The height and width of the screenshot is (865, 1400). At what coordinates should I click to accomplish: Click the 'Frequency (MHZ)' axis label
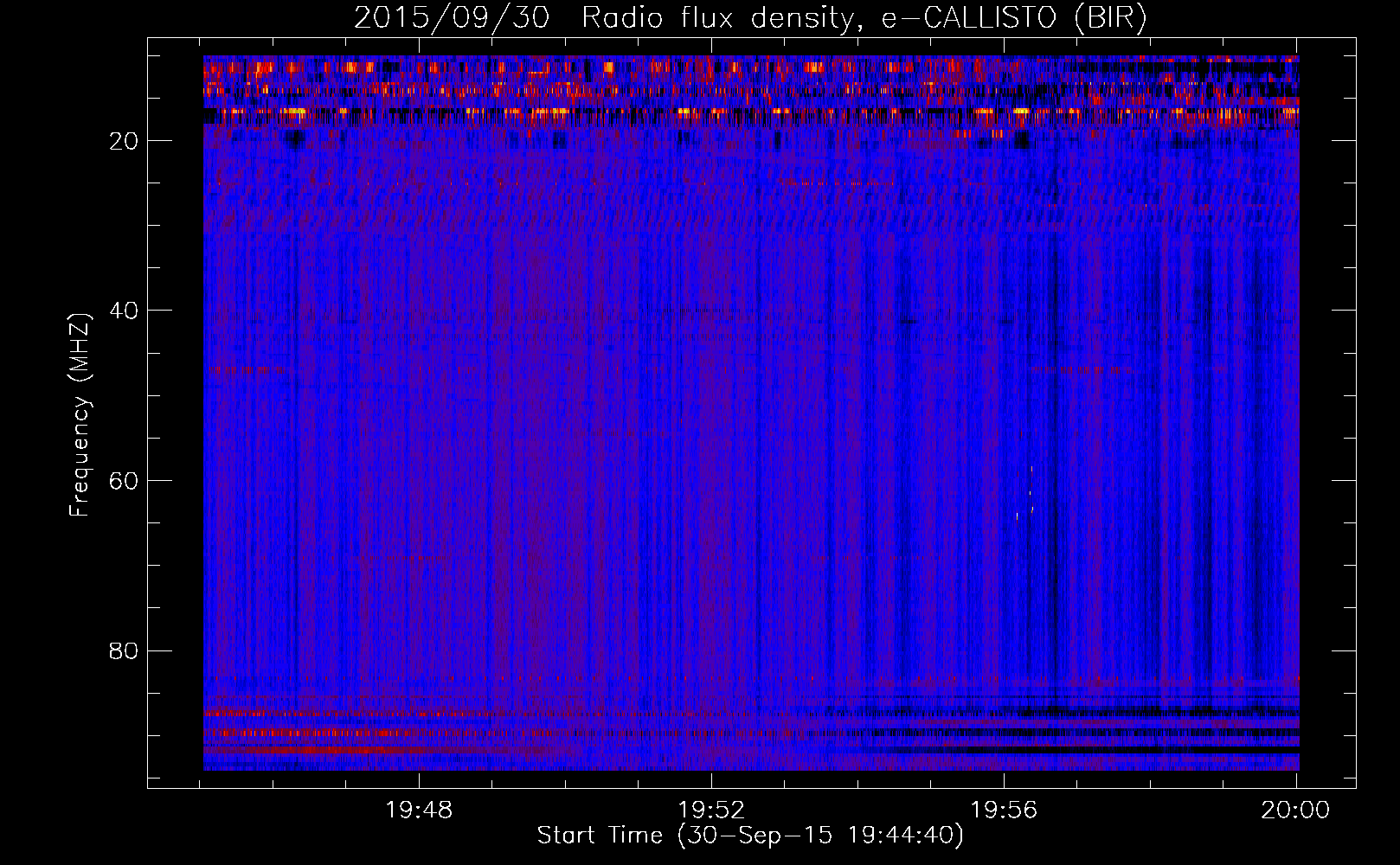(x=80, y=415)
